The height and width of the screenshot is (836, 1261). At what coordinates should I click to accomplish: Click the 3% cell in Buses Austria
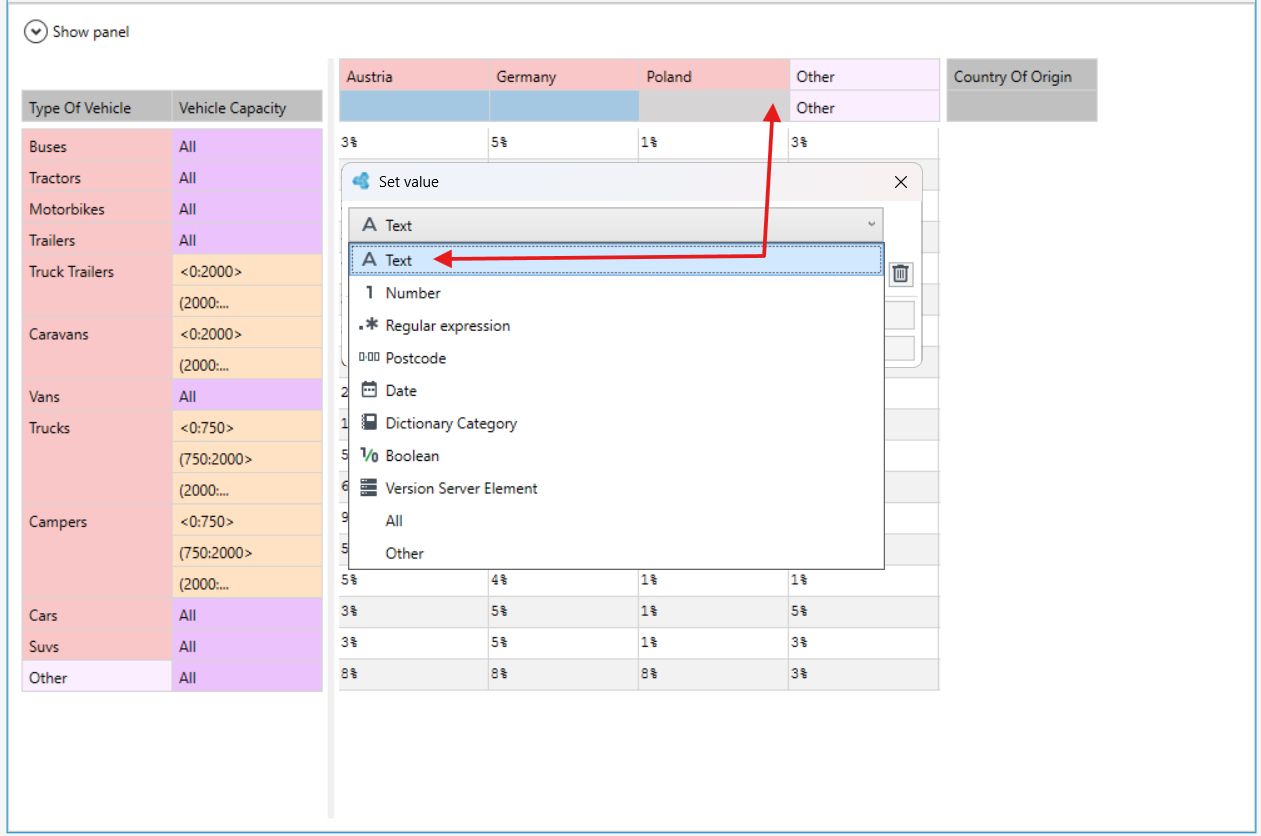[414, 142]
